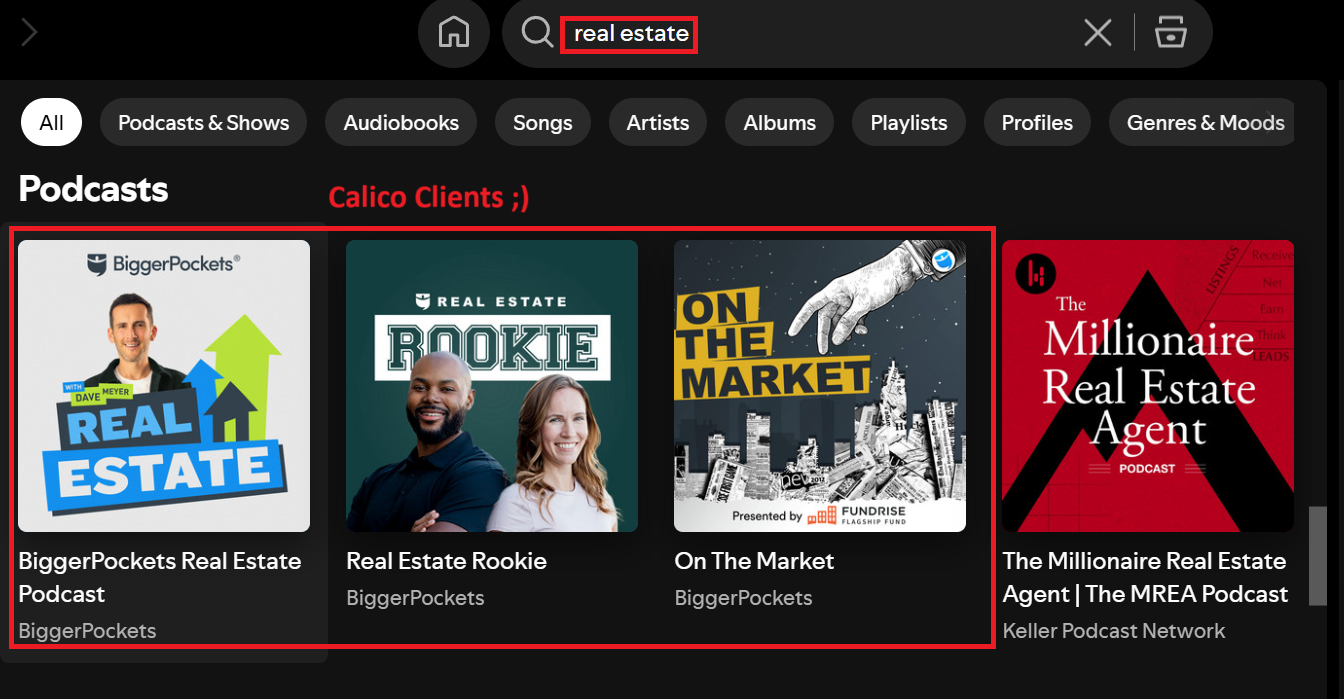
Task: Click BiggerPockets publisher under Real Estate Rookie
Action: [x=415, y=598]
